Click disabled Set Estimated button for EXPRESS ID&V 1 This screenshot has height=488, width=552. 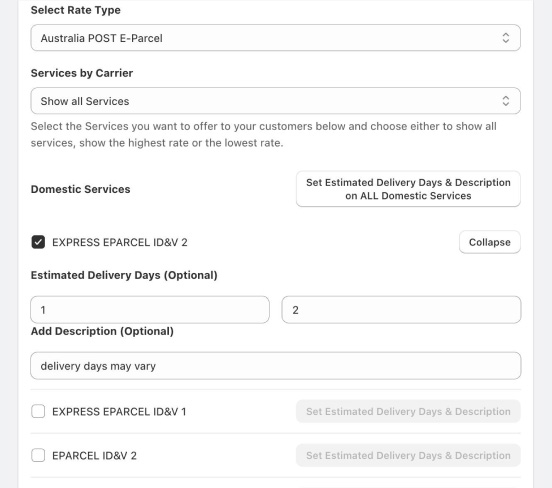click(x=408, y=411)
